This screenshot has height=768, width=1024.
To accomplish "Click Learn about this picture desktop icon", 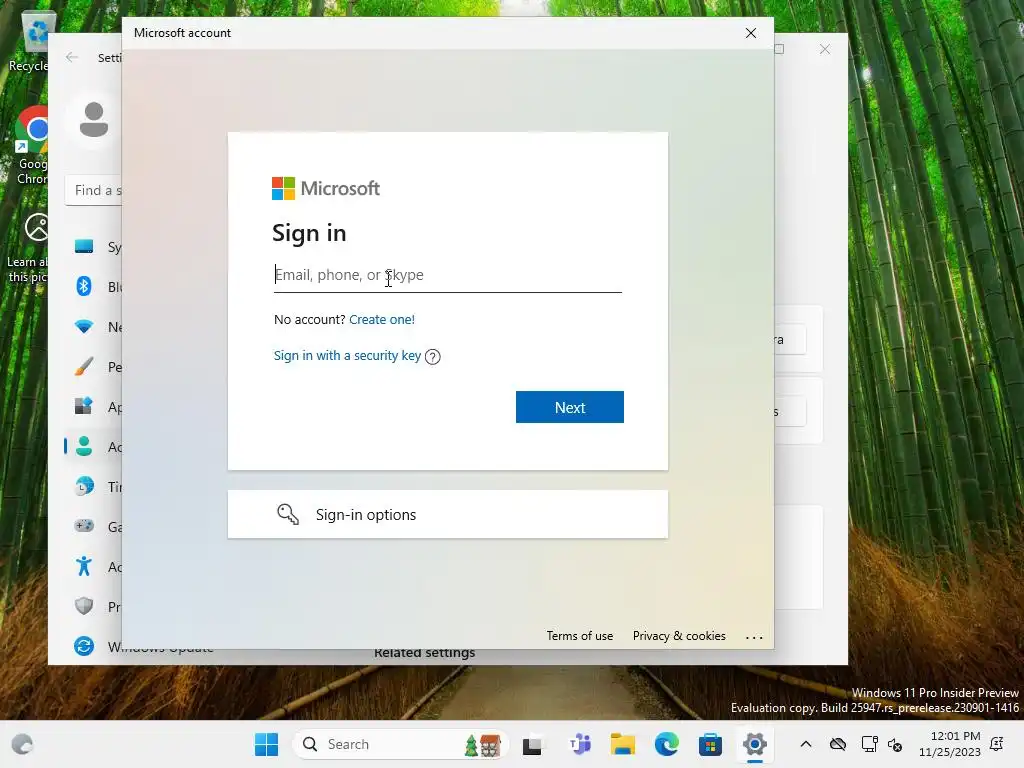I will (x=27, y=248).
